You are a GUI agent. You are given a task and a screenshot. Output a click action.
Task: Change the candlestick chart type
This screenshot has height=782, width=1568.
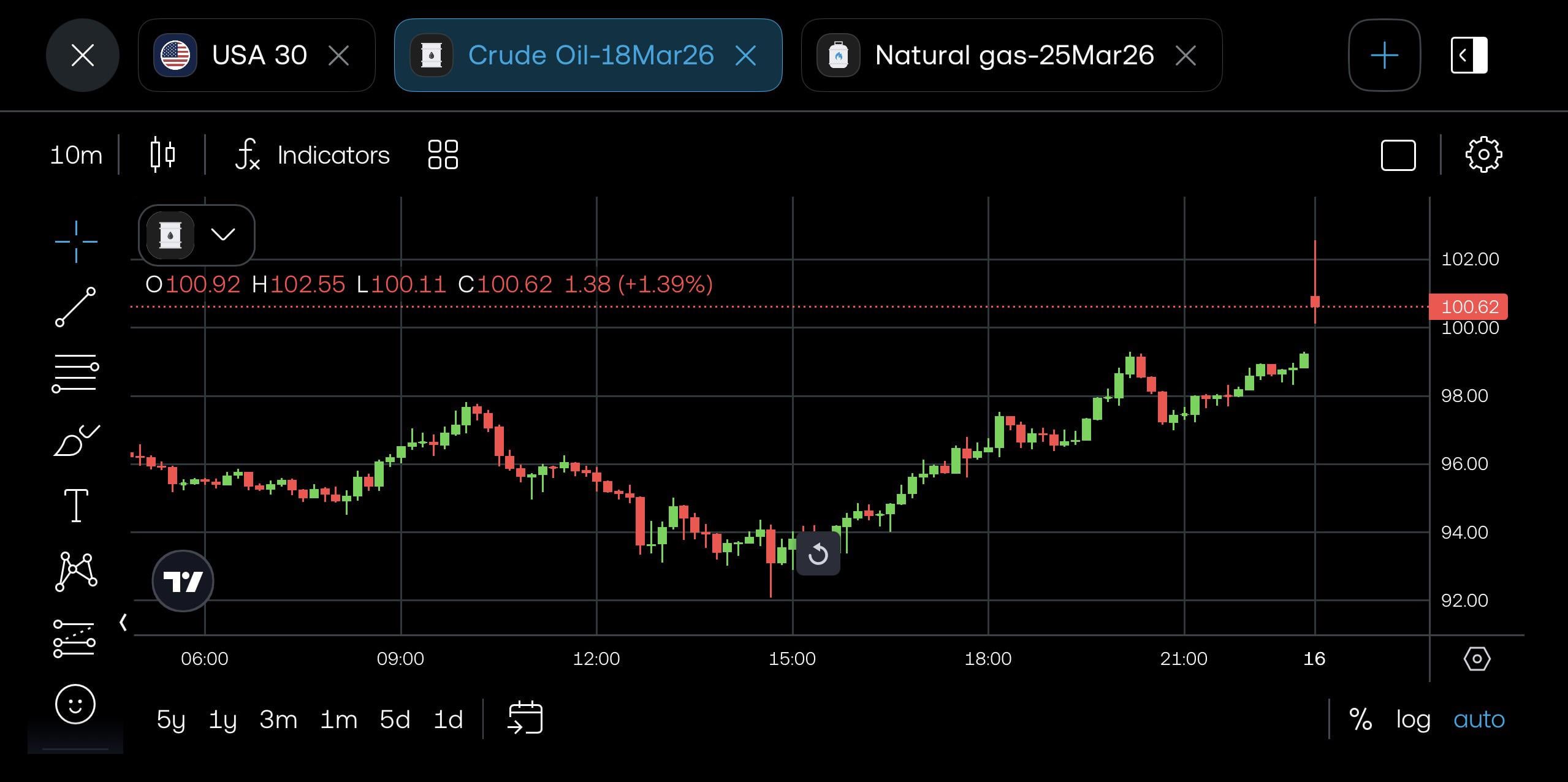pyautogui.click(x=162, y=154)
